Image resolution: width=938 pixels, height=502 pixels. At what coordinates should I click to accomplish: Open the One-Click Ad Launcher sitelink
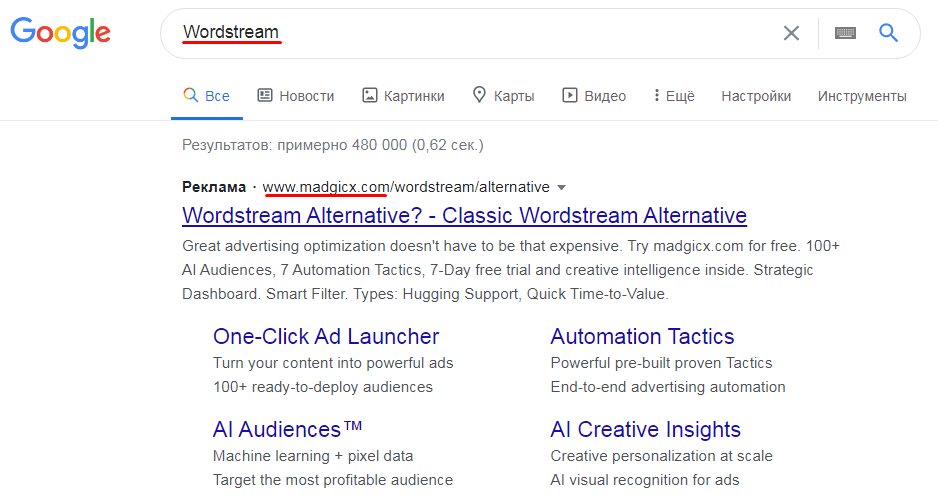[x=326, y=336]
